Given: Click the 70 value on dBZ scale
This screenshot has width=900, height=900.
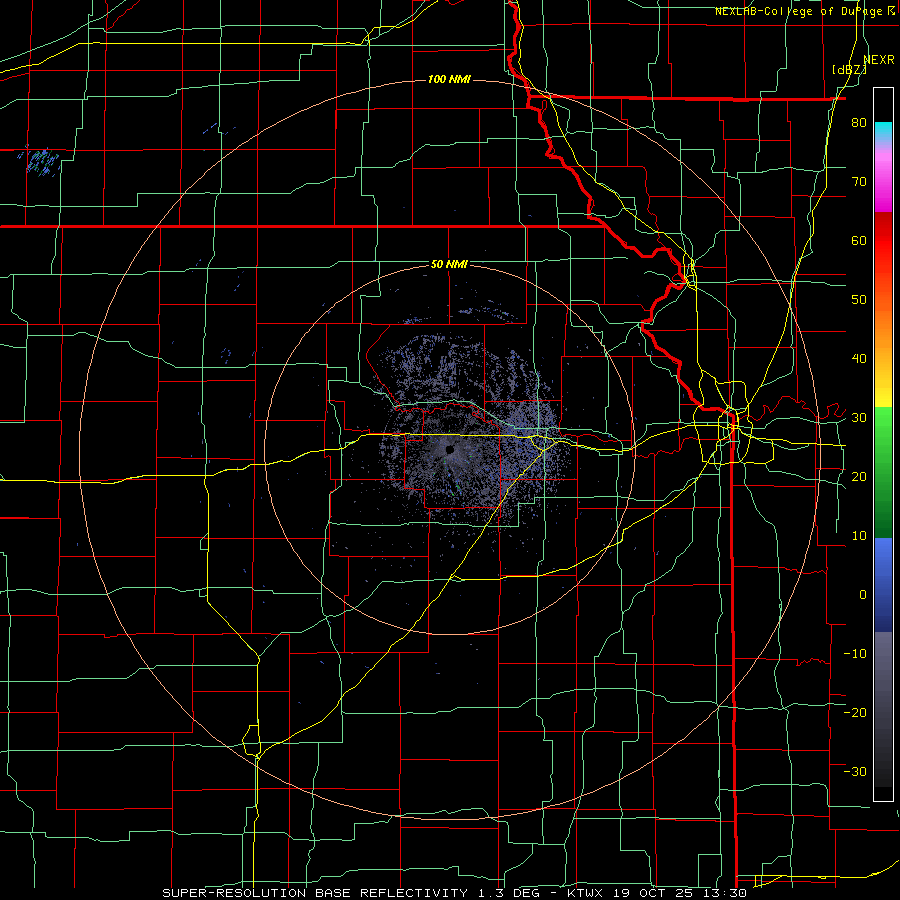Looking at the screenshot, I should [x=859, y=182].
